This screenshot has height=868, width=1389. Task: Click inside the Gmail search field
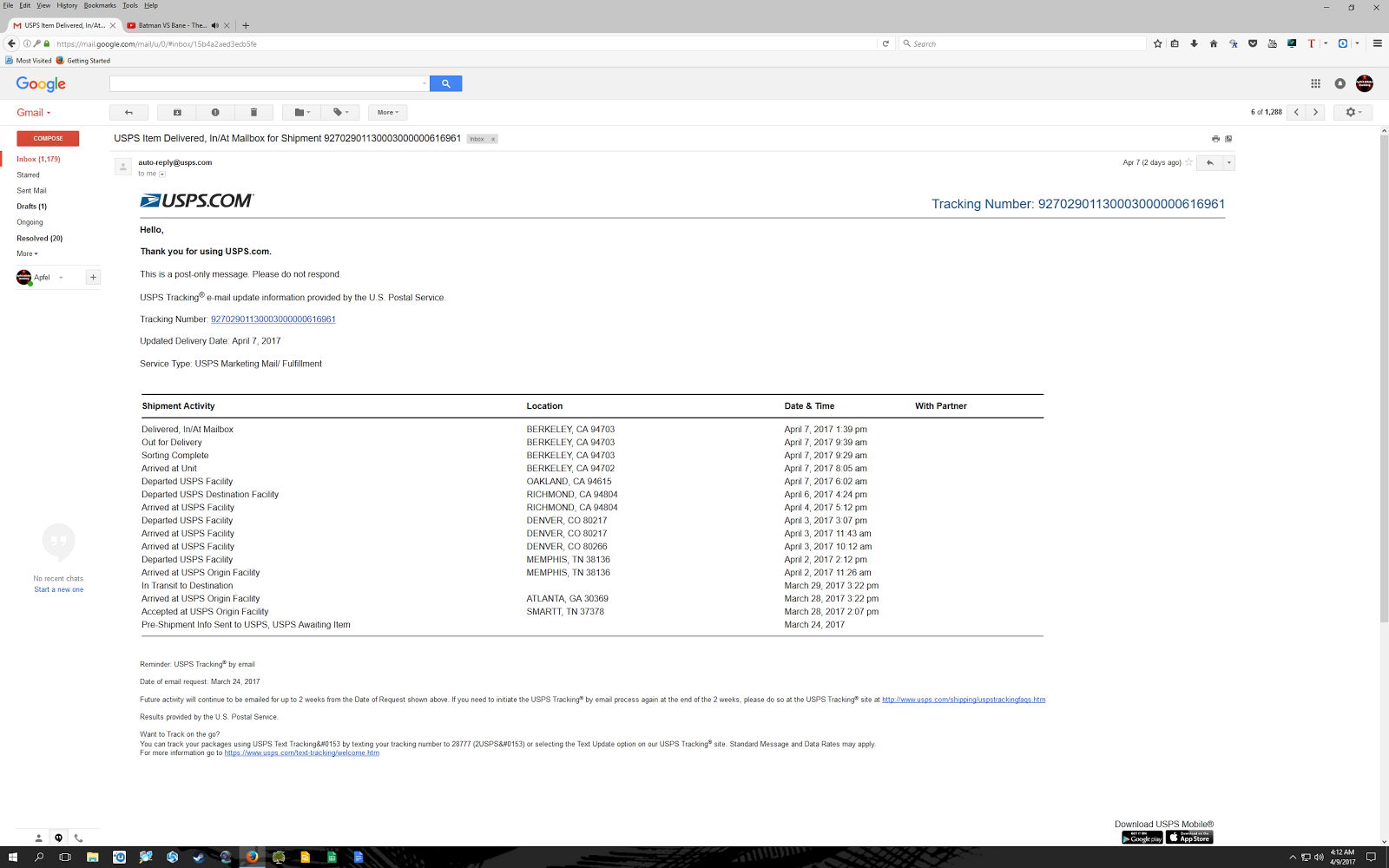265,83
